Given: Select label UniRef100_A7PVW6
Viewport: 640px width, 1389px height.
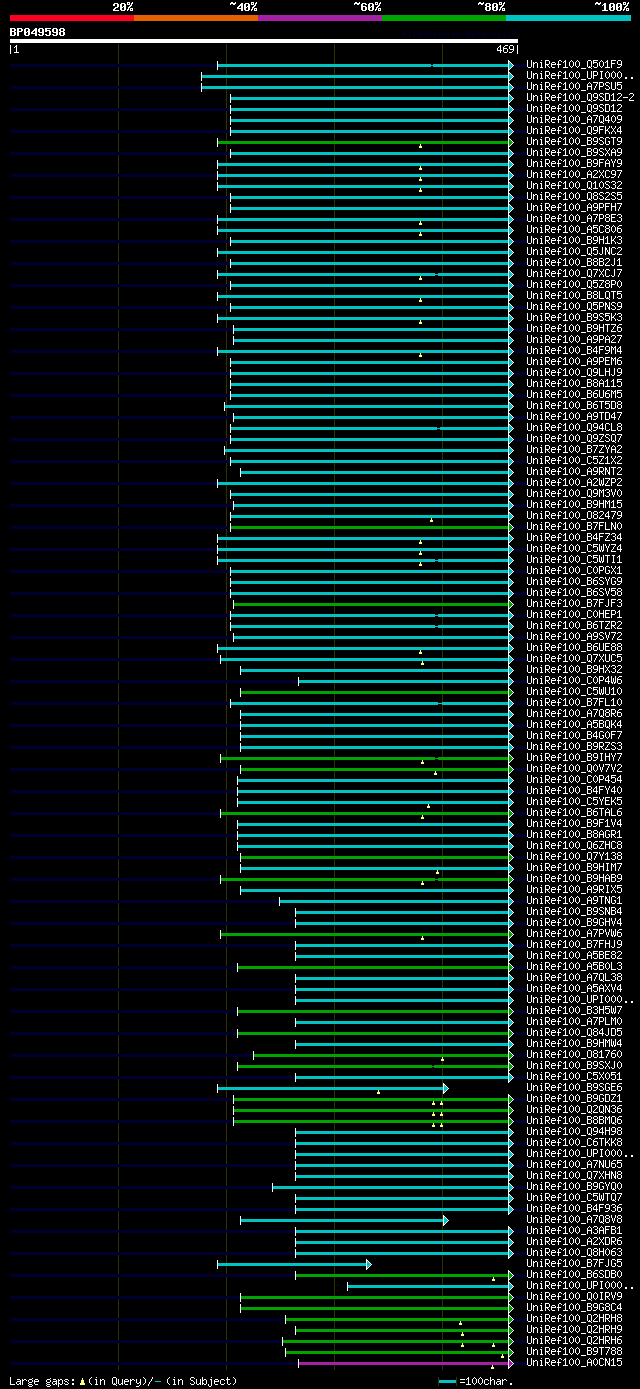Looking at the screenshot, I should tap(574, 933).
